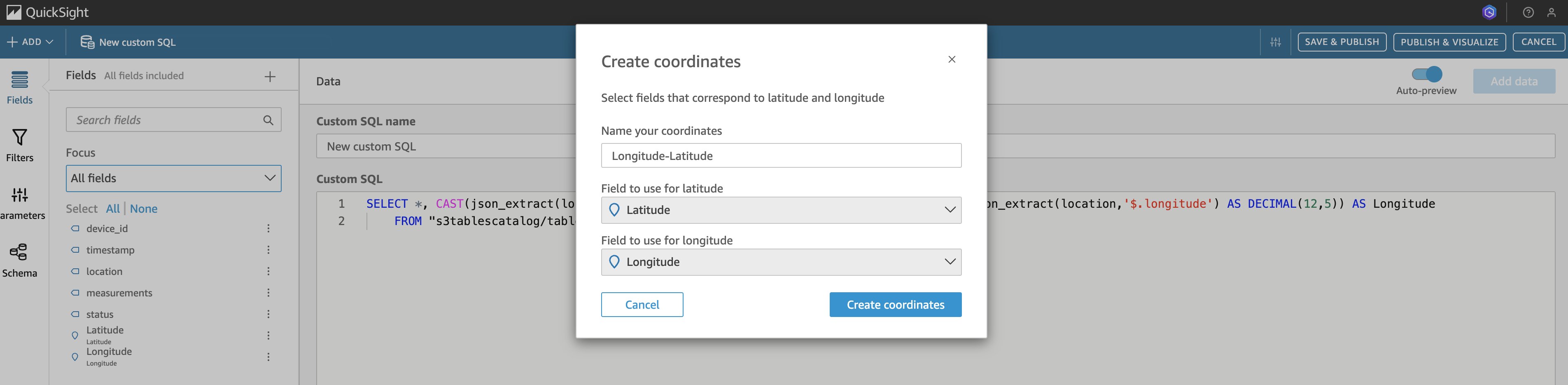Open the ADD menu
Viewport: 1568px width, 385px height.
coord(30,42)
